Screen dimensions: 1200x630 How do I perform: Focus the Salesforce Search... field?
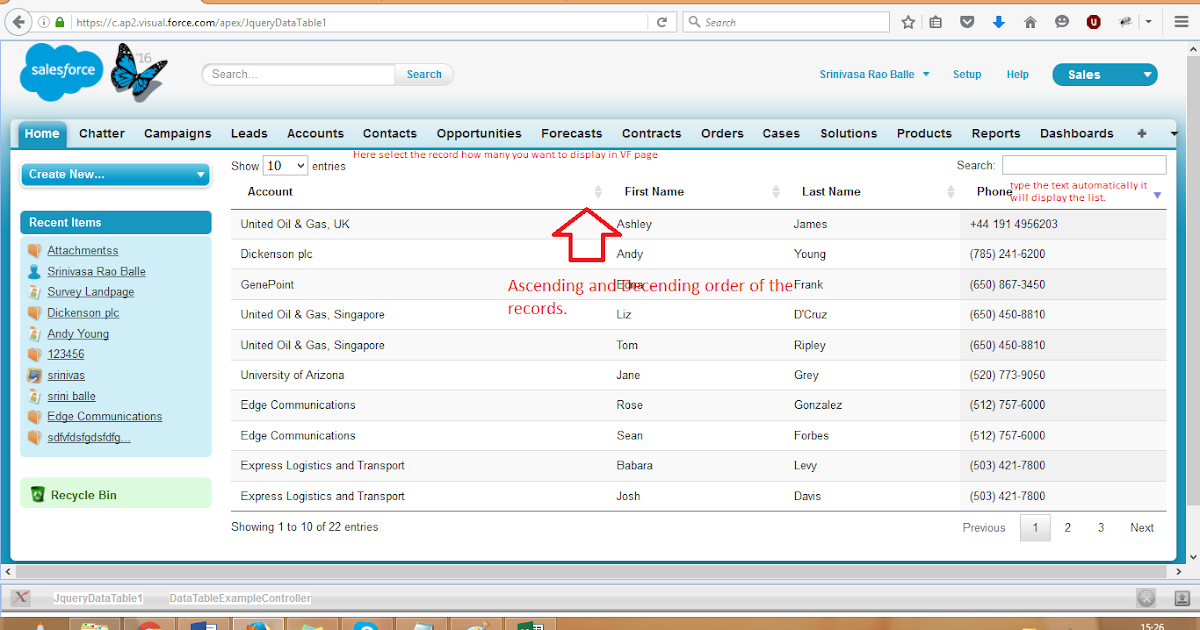point(300,74)
